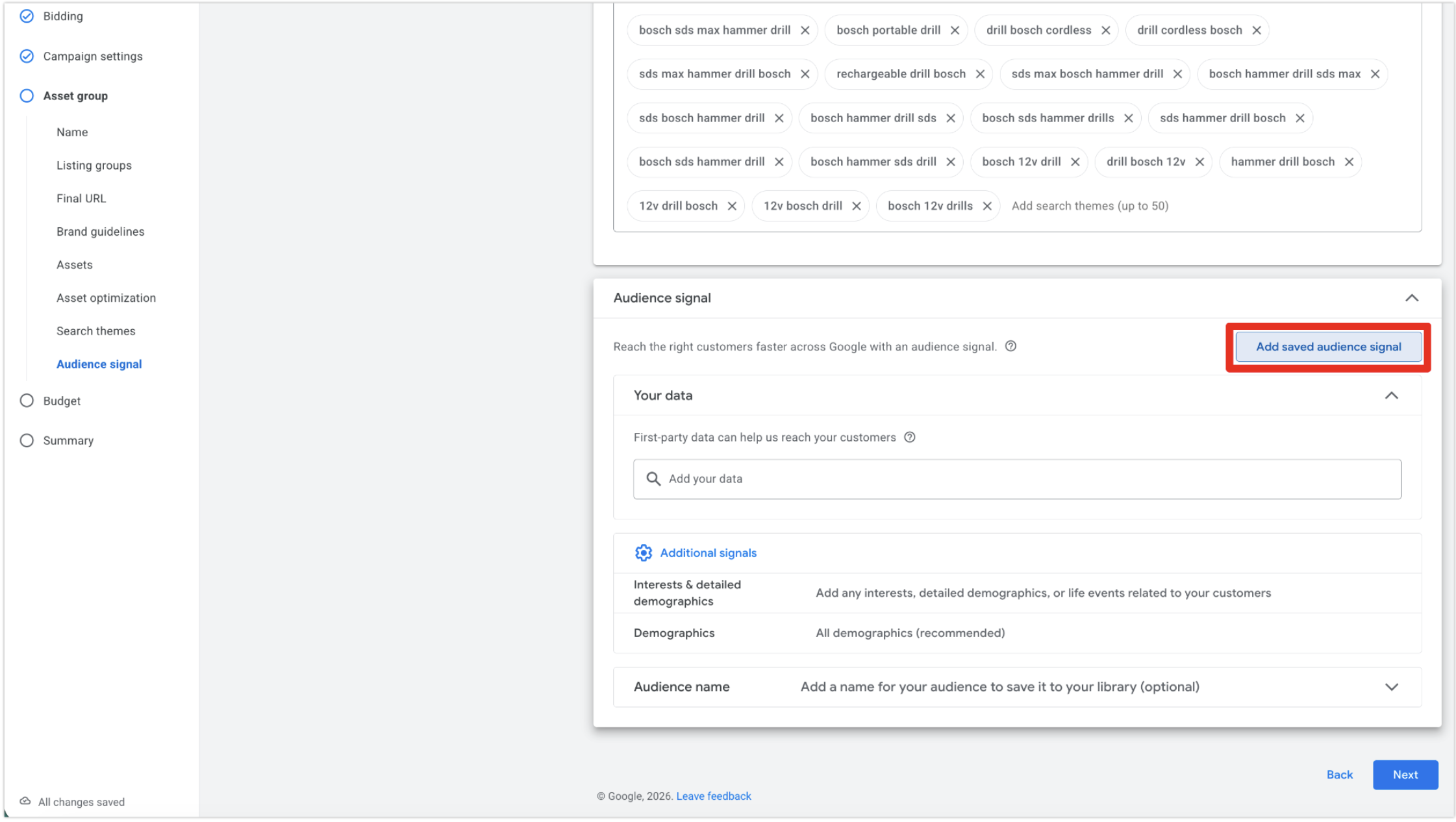
Task: Open help for audience signal description
Action: click(x=1010, y=346)
